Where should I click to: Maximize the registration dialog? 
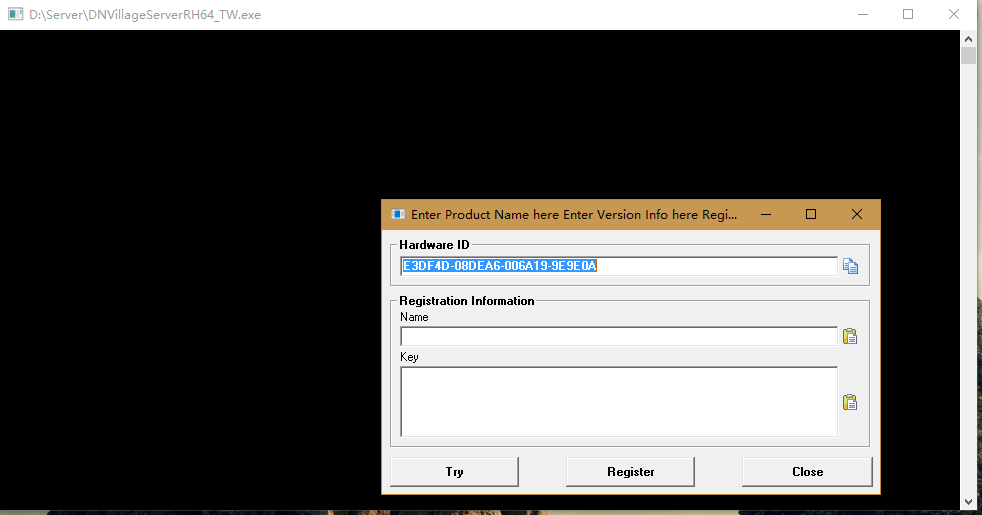pos(811,214)
